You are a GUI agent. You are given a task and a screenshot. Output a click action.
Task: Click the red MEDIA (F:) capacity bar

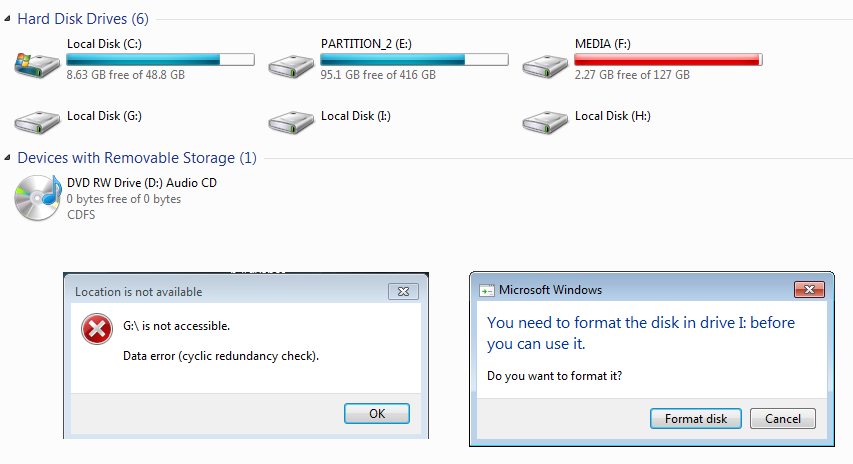point(668,59)
